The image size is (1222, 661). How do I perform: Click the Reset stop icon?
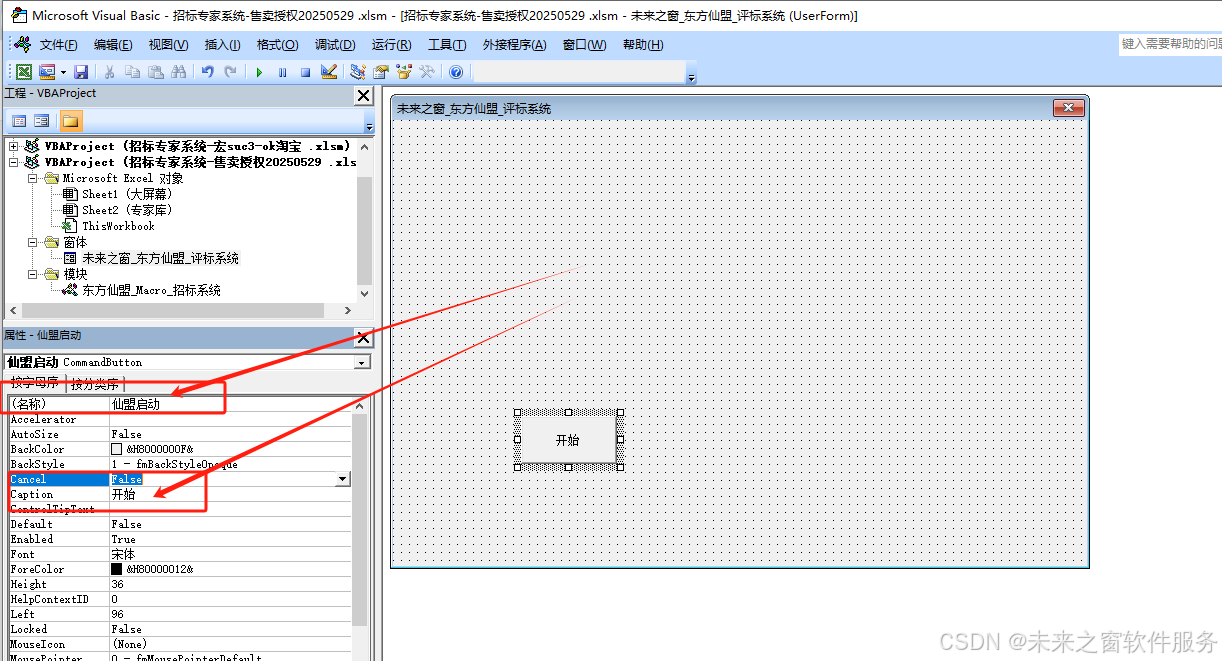pos(305,72)
